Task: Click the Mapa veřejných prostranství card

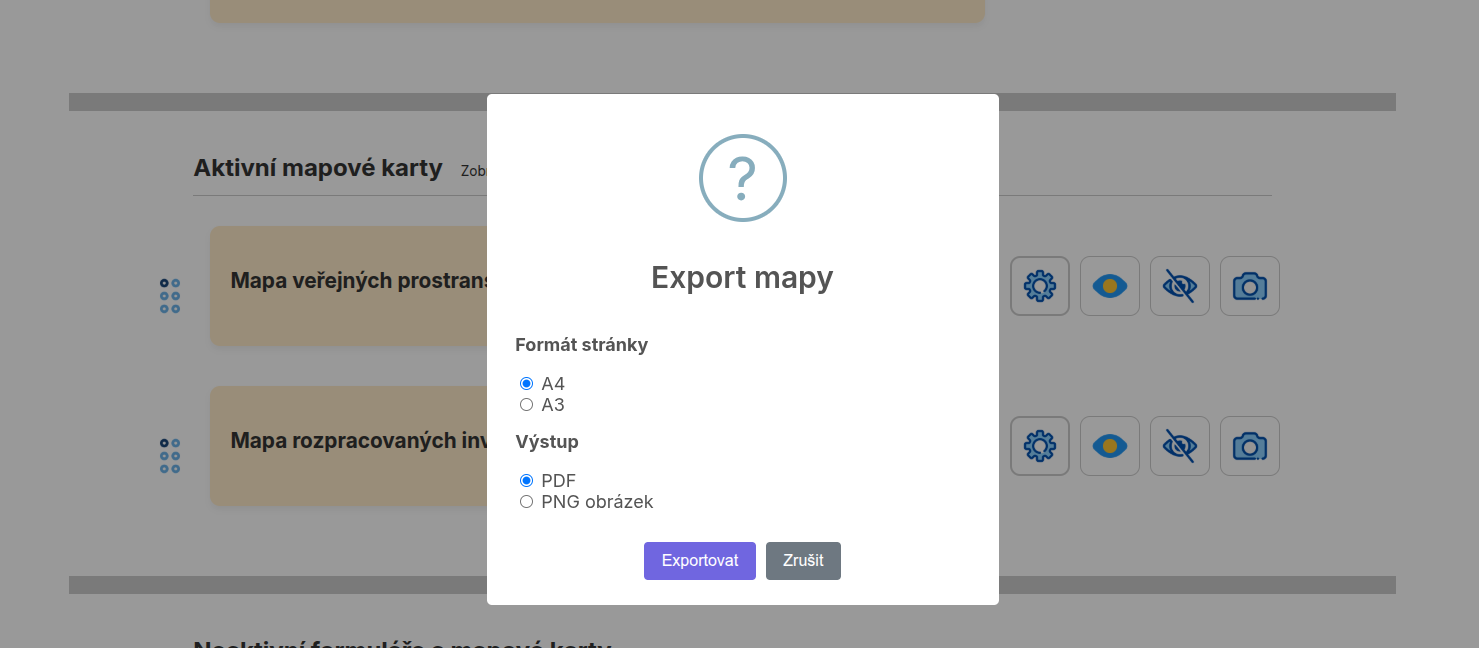Action: [349, 286]
